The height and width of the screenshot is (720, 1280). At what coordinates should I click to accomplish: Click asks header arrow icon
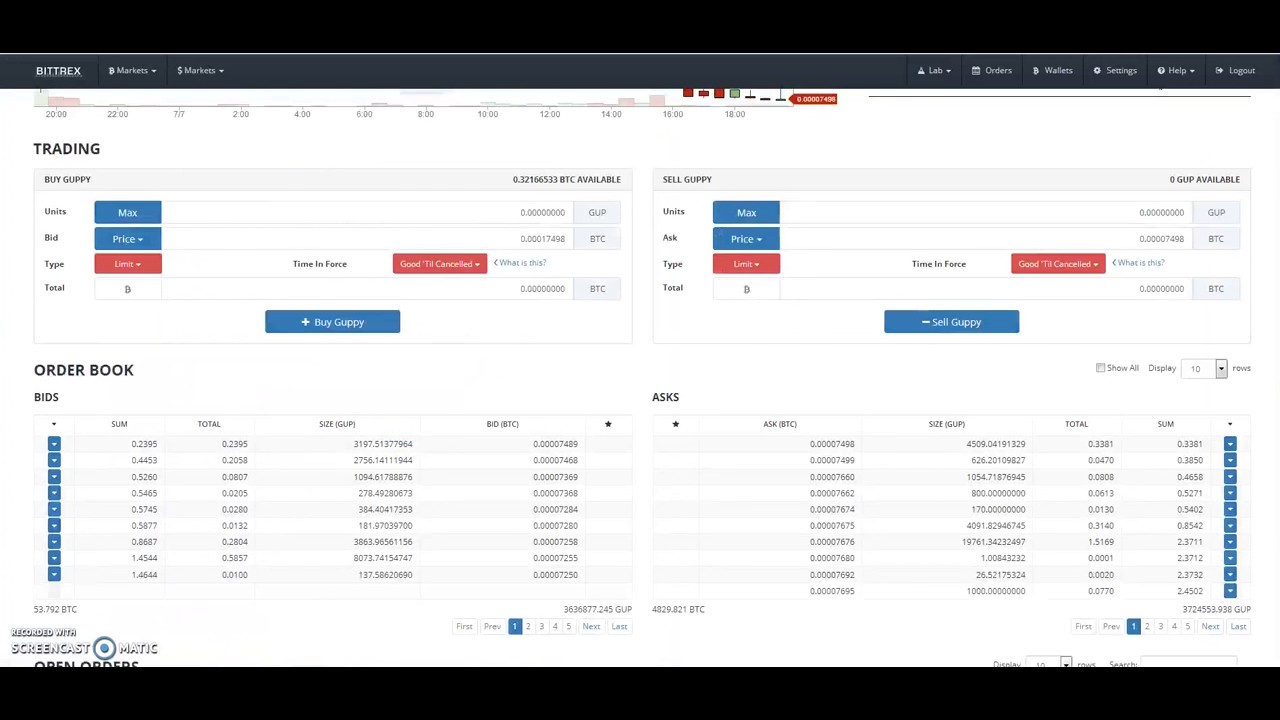click(1229, 425)
